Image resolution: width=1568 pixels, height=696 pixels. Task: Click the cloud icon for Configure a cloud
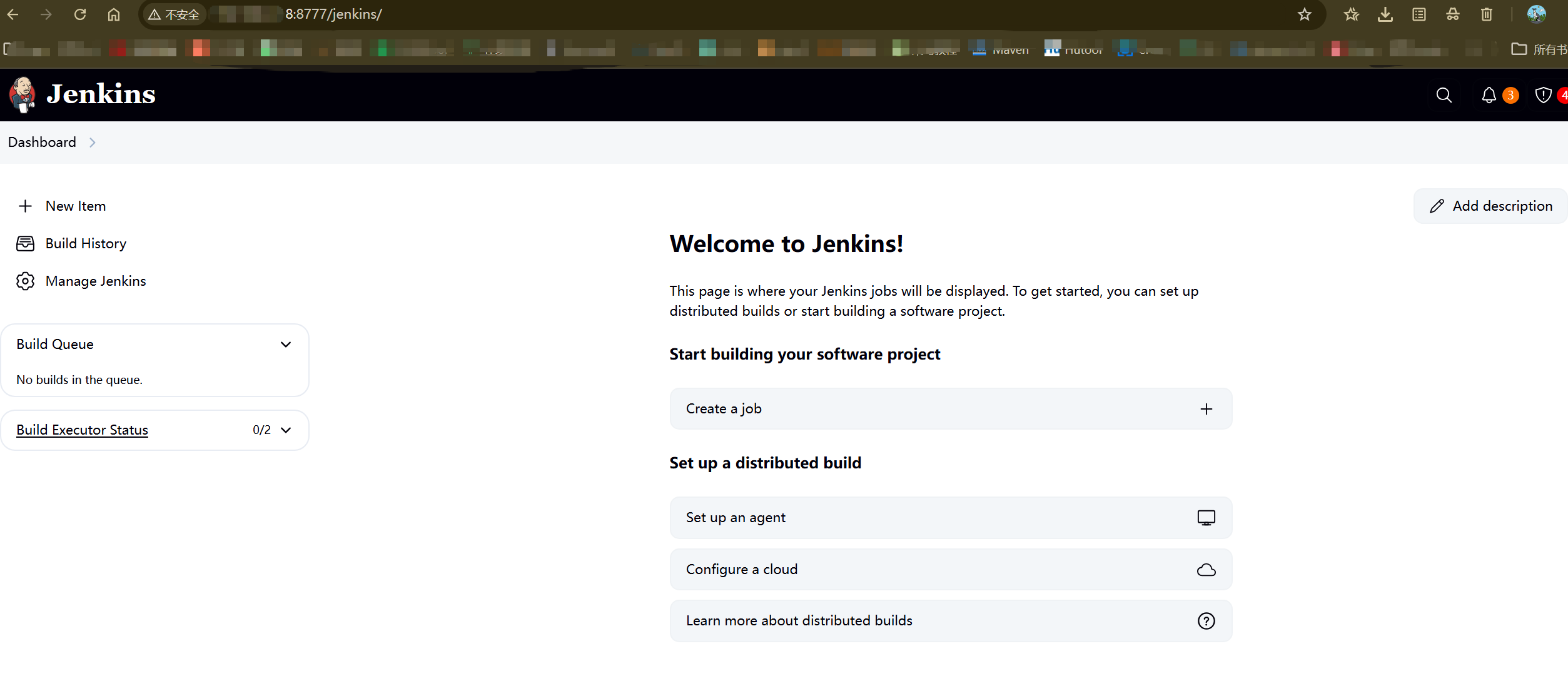[x=1206, y=570]
